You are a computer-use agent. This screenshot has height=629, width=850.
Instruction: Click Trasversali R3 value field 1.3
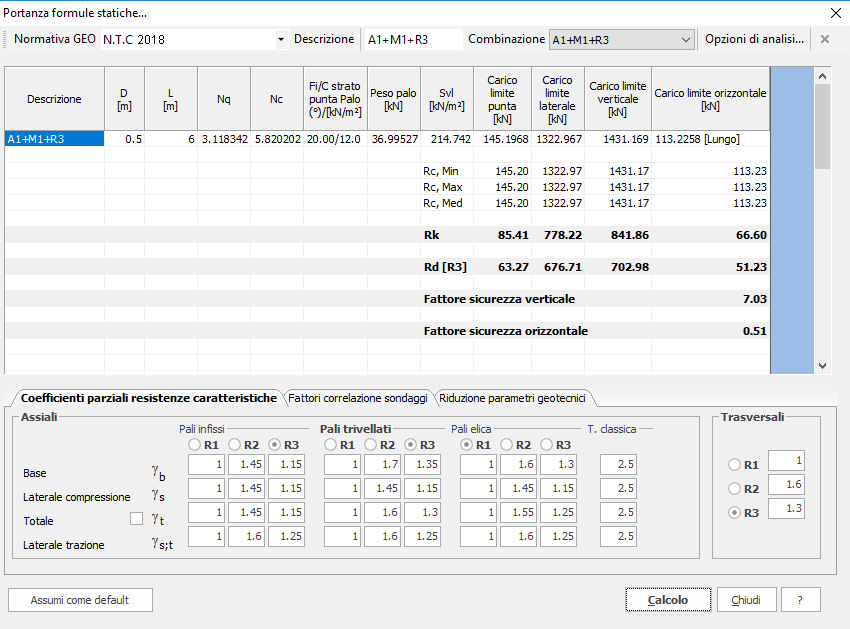coord(786,509)
